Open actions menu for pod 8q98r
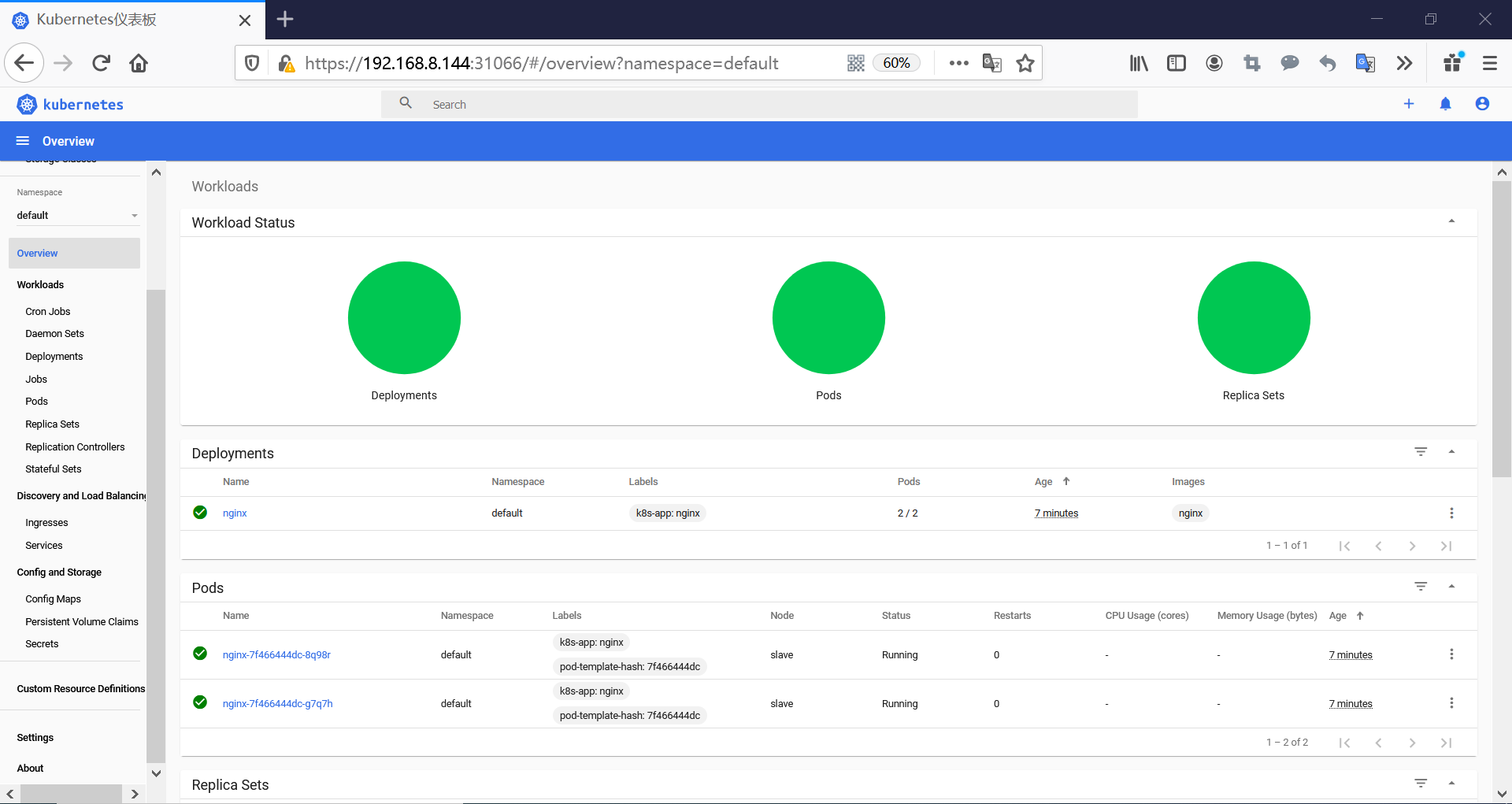The height and width of the screenshot is (804, 1512). coord(1451,654)
